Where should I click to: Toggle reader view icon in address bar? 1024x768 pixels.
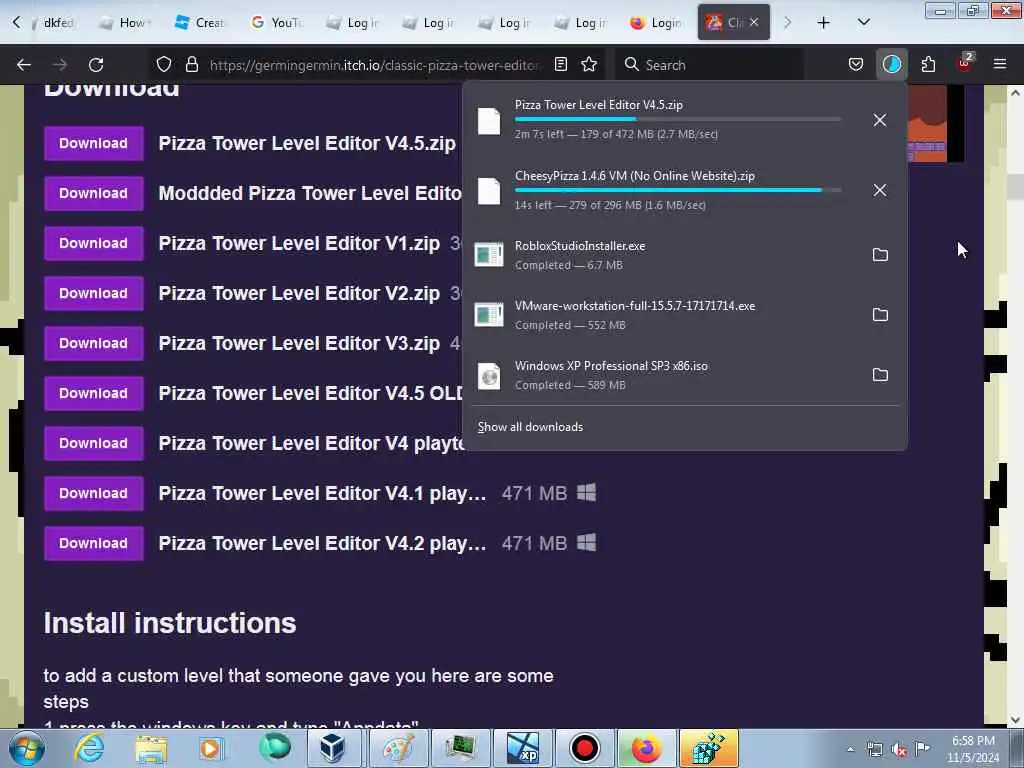560,64
